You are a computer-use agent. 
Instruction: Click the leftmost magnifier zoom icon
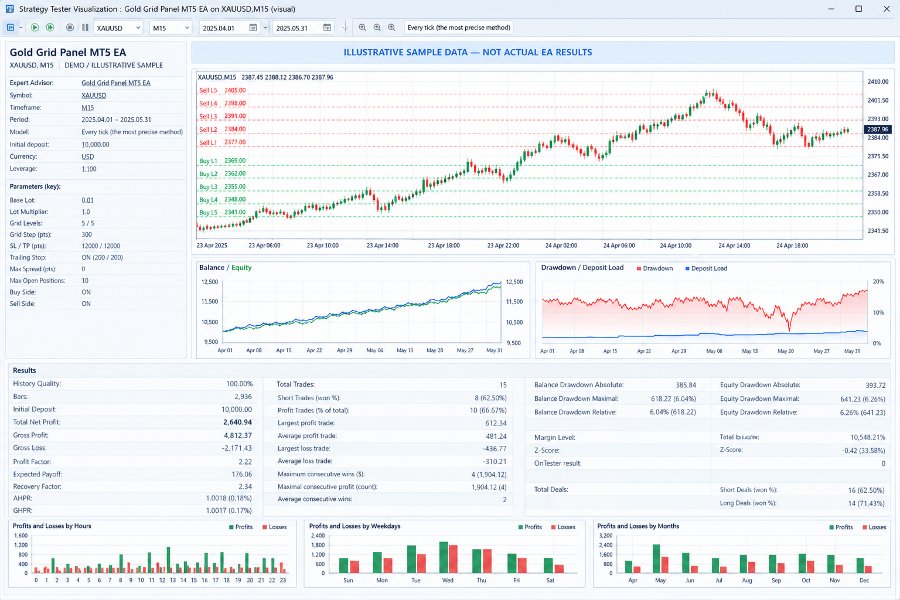[x=363, y=28]
